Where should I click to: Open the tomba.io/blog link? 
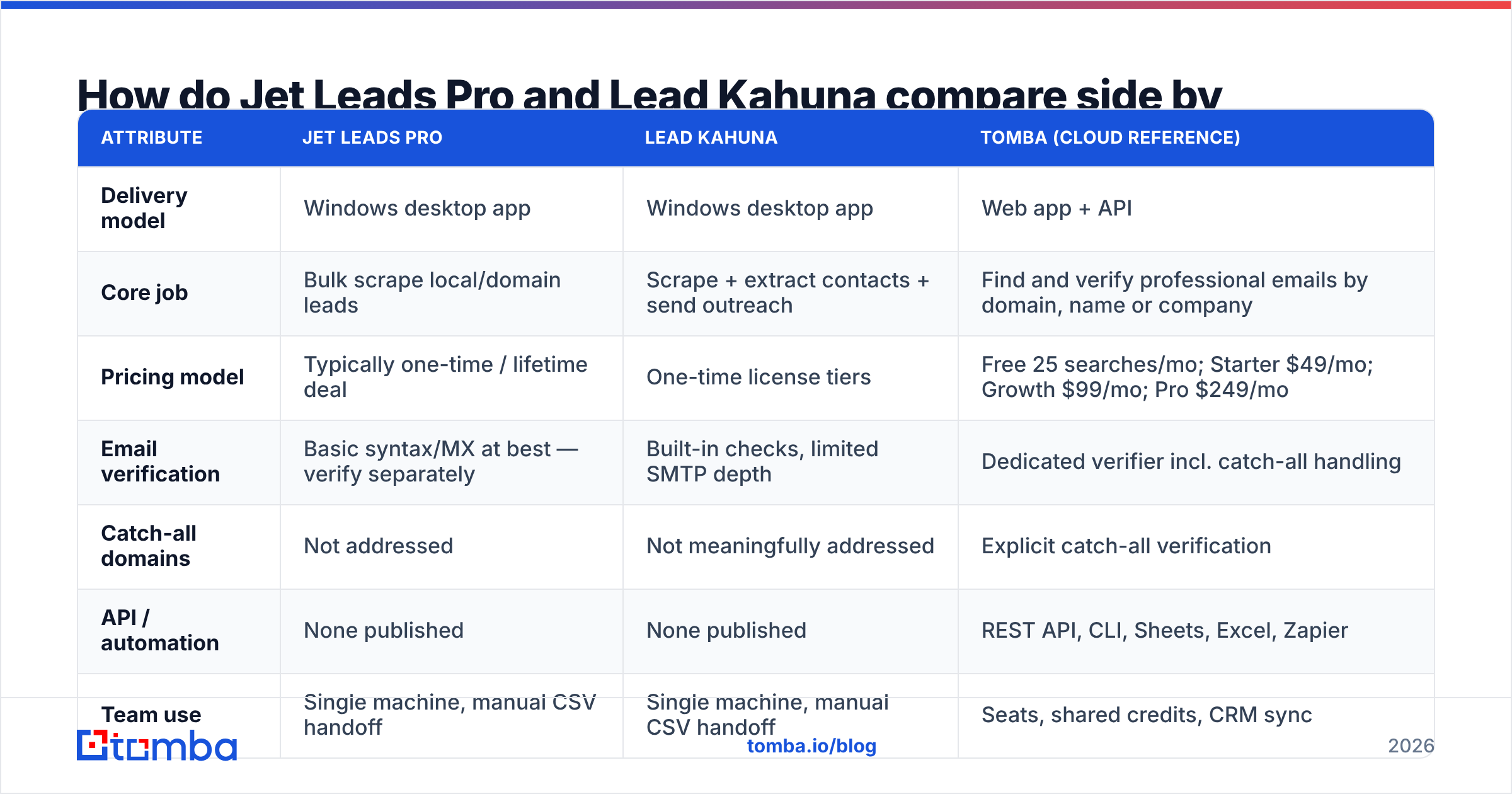click(811, 746)
